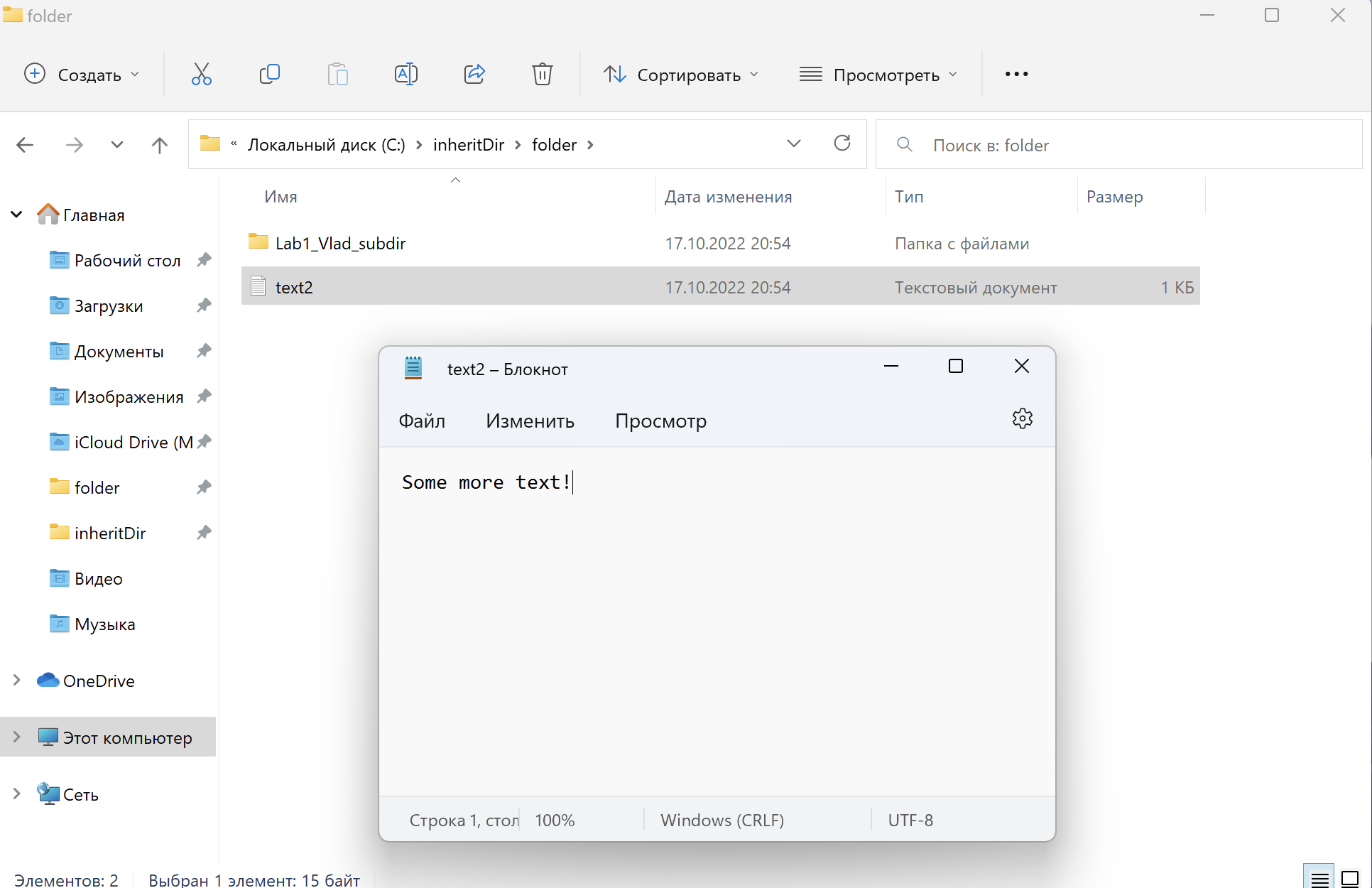1372x888 pixels.
Task: Open address bar history dropdown
Action: click(793, 144)
